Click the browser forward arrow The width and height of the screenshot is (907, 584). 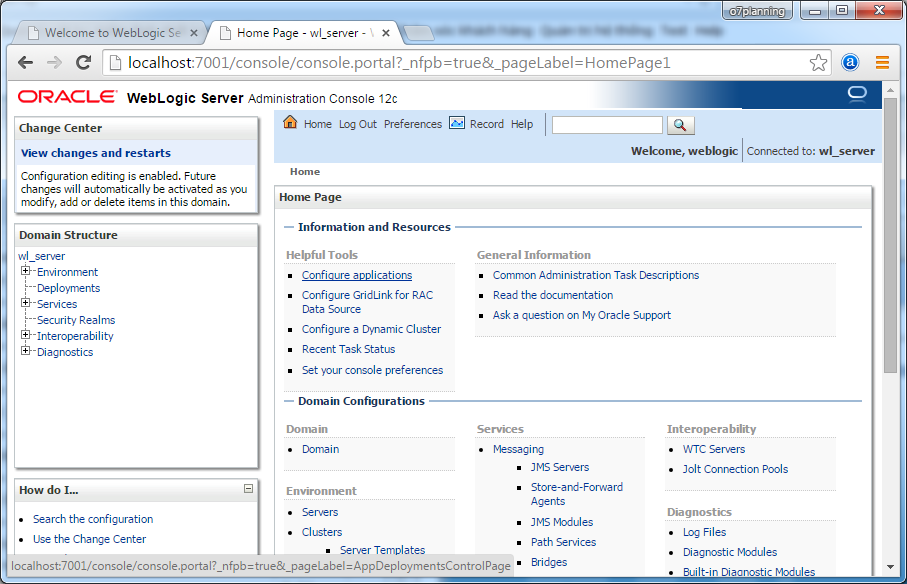tap(54, 62)
